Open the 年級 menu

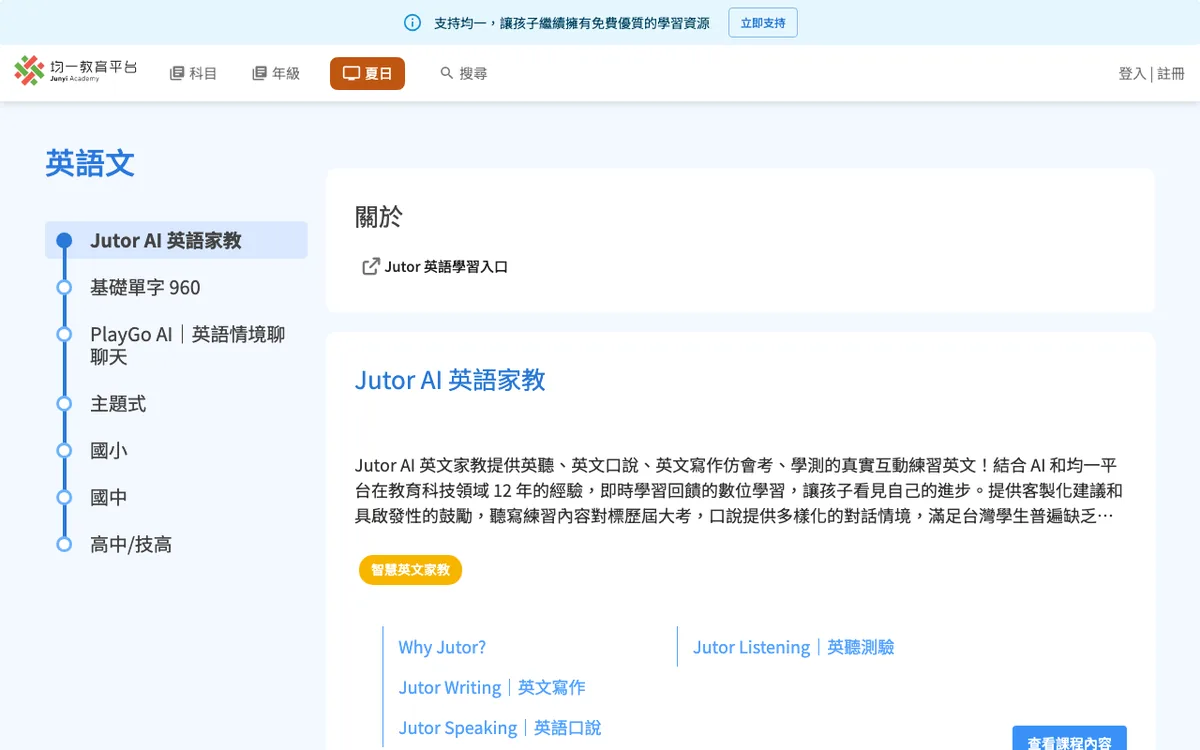click(x=276, y=73)
